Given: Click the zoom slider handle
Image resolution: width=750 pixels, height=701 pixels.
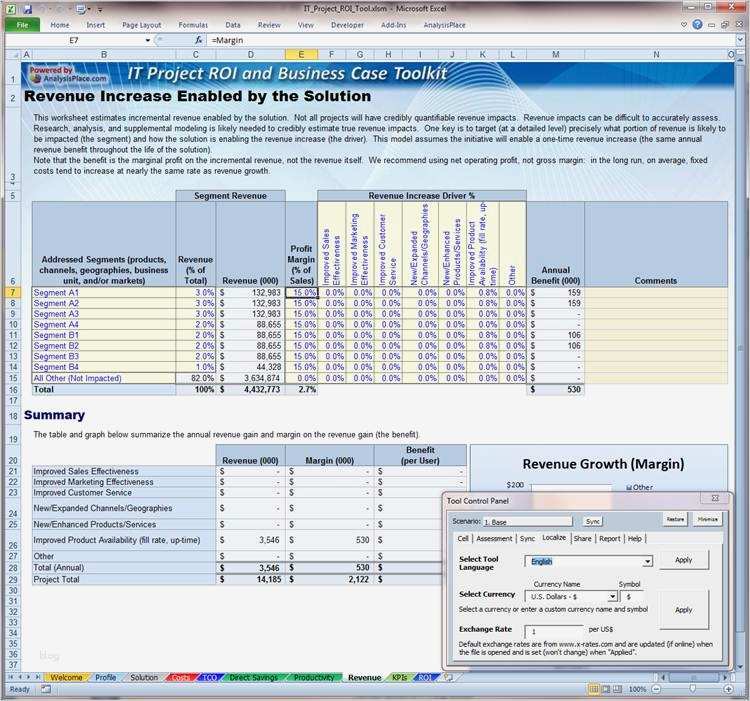Looking at the screenshot, I should pos(693,690).
